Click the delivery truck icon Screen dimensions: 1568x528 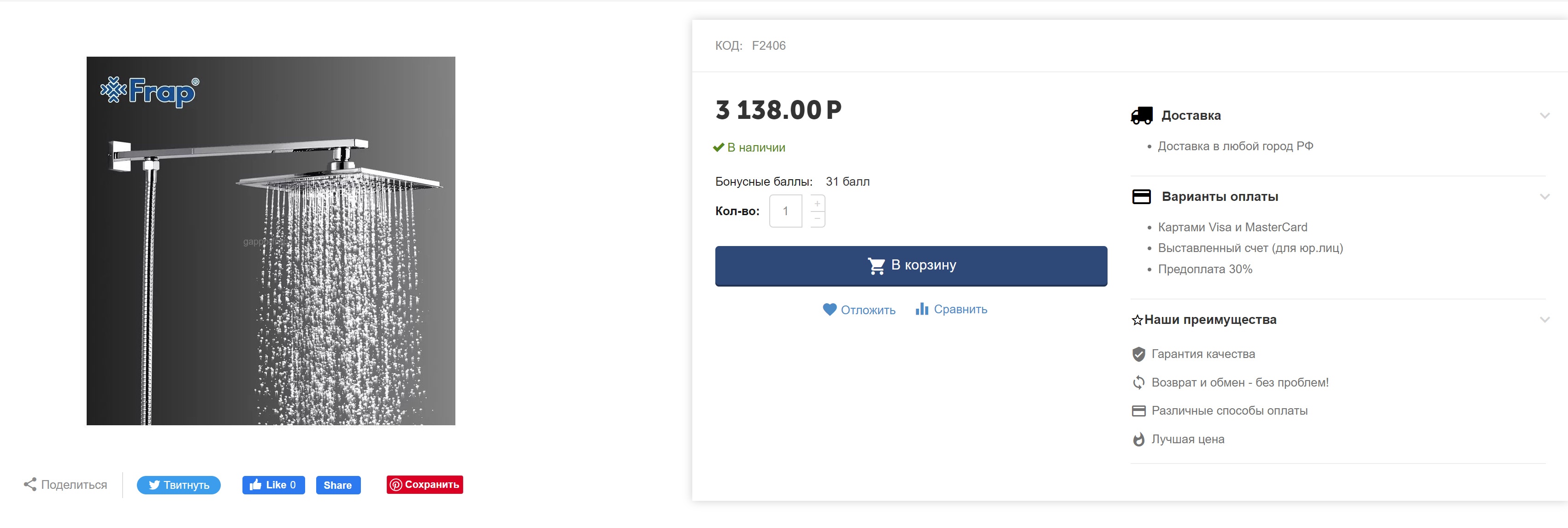1141,116
